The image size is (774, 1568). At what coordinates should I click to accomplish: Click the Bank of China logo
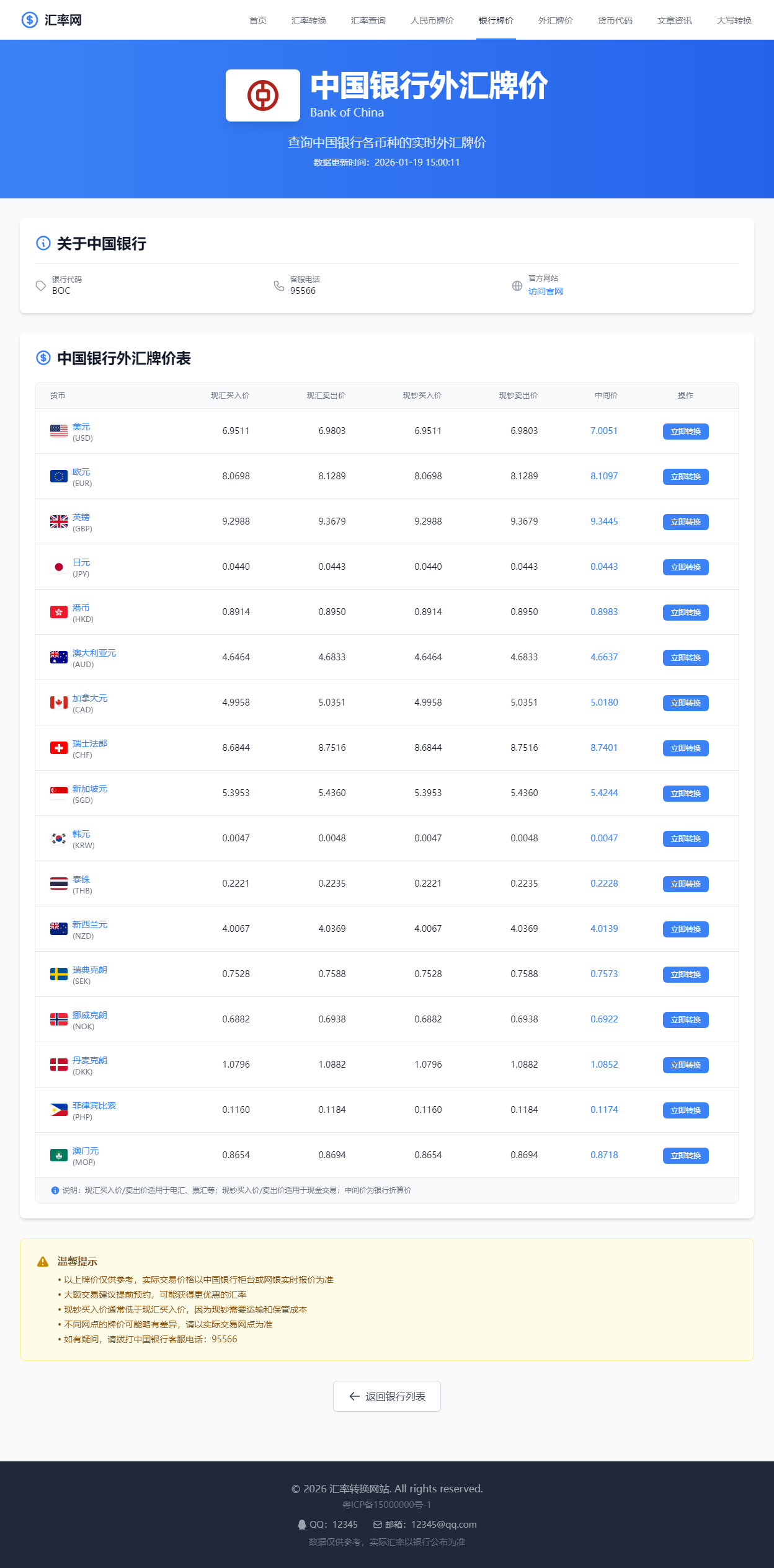[x=263, y=95]
